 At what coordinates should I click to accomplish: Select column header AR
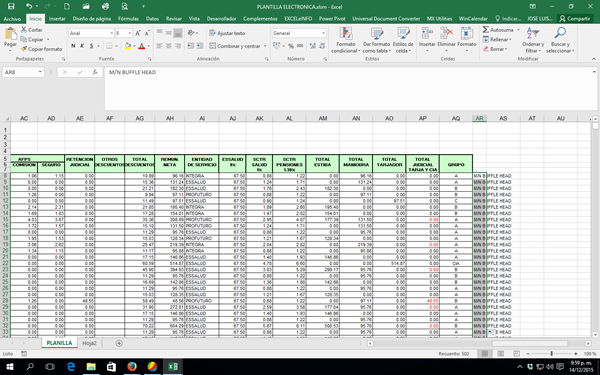coord(479,119)
